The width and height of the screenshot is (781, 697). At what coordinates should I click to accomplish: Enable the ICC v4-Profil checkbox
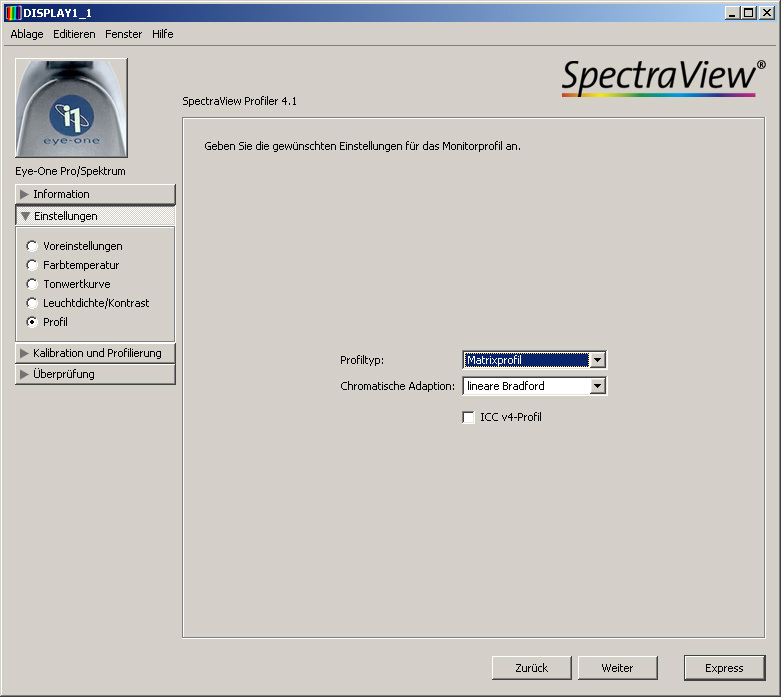(x=468, y=417)
